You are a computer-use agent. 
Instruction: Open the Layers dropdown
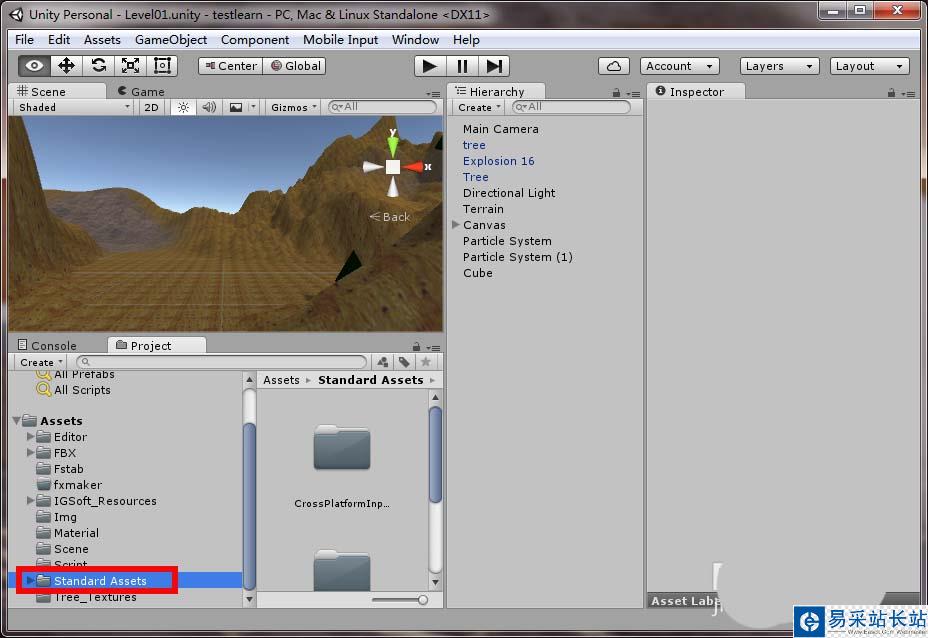tap(779, 66)
